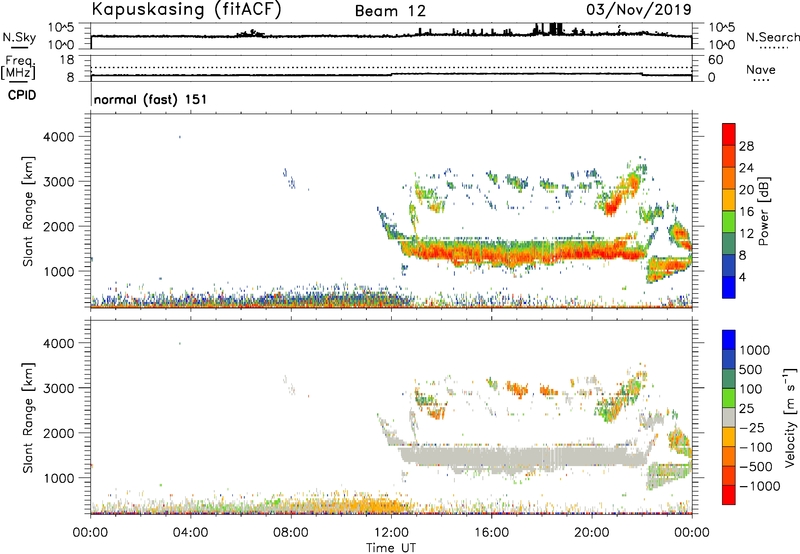
Task: Click the 2000 tick on the power panel
Action: pyautogui.click(x=59, y=226)
